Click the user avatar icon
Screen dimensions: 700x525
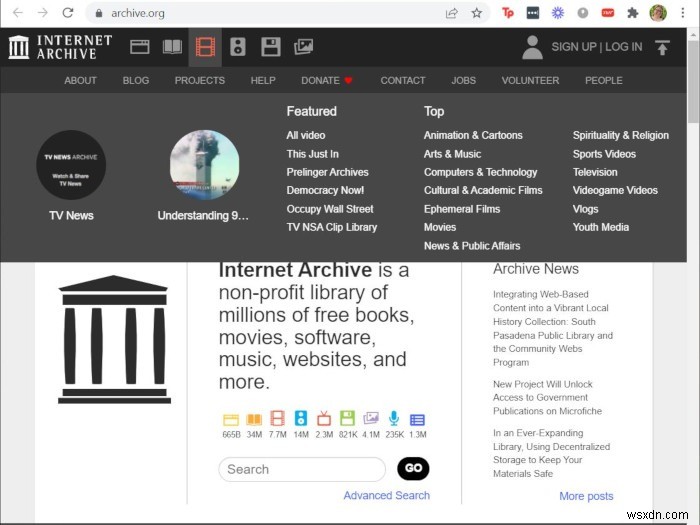[532, 47]
